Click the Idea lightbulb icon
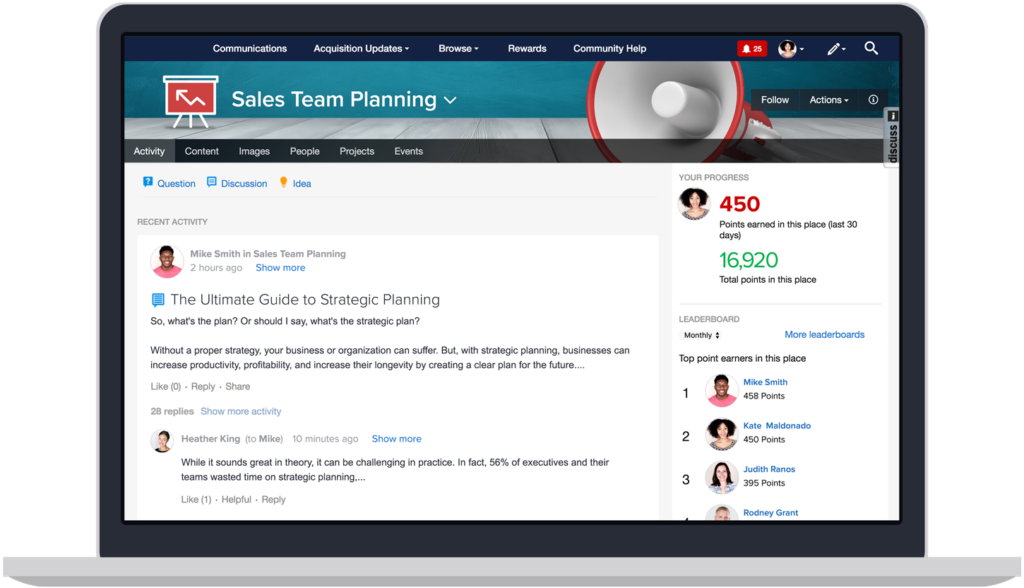1024x588 pixels. click(283, 182)
